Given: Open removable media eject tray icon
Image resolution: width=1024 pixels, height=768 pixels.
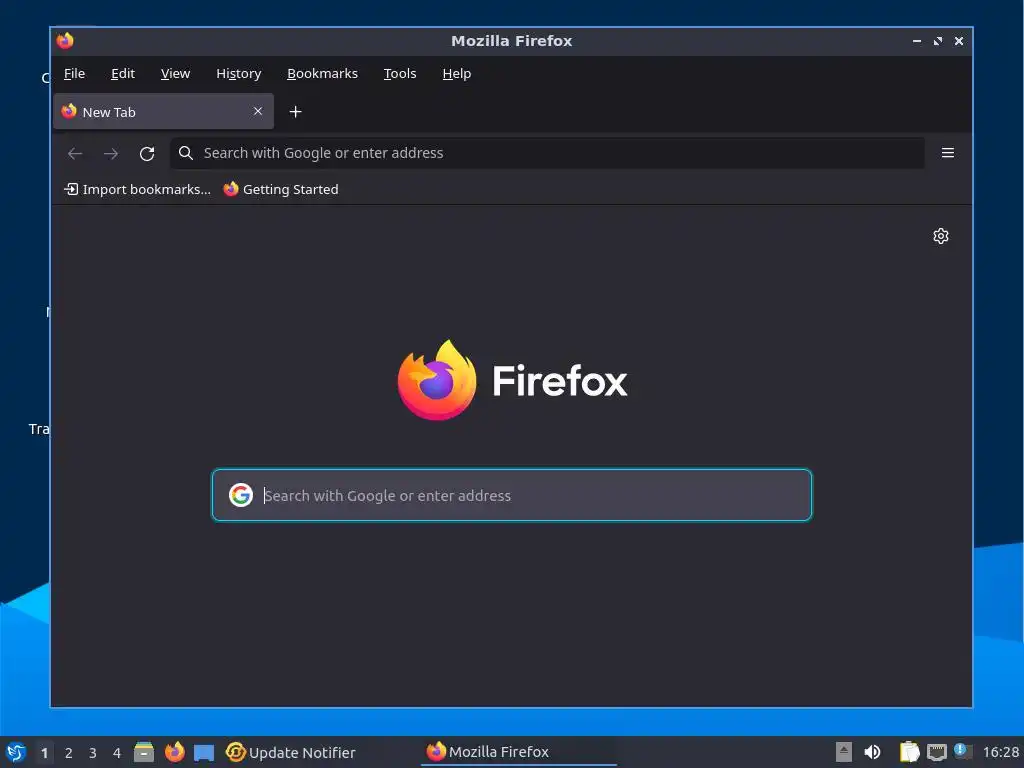Looking at the screenshot, I should point(844,752).
